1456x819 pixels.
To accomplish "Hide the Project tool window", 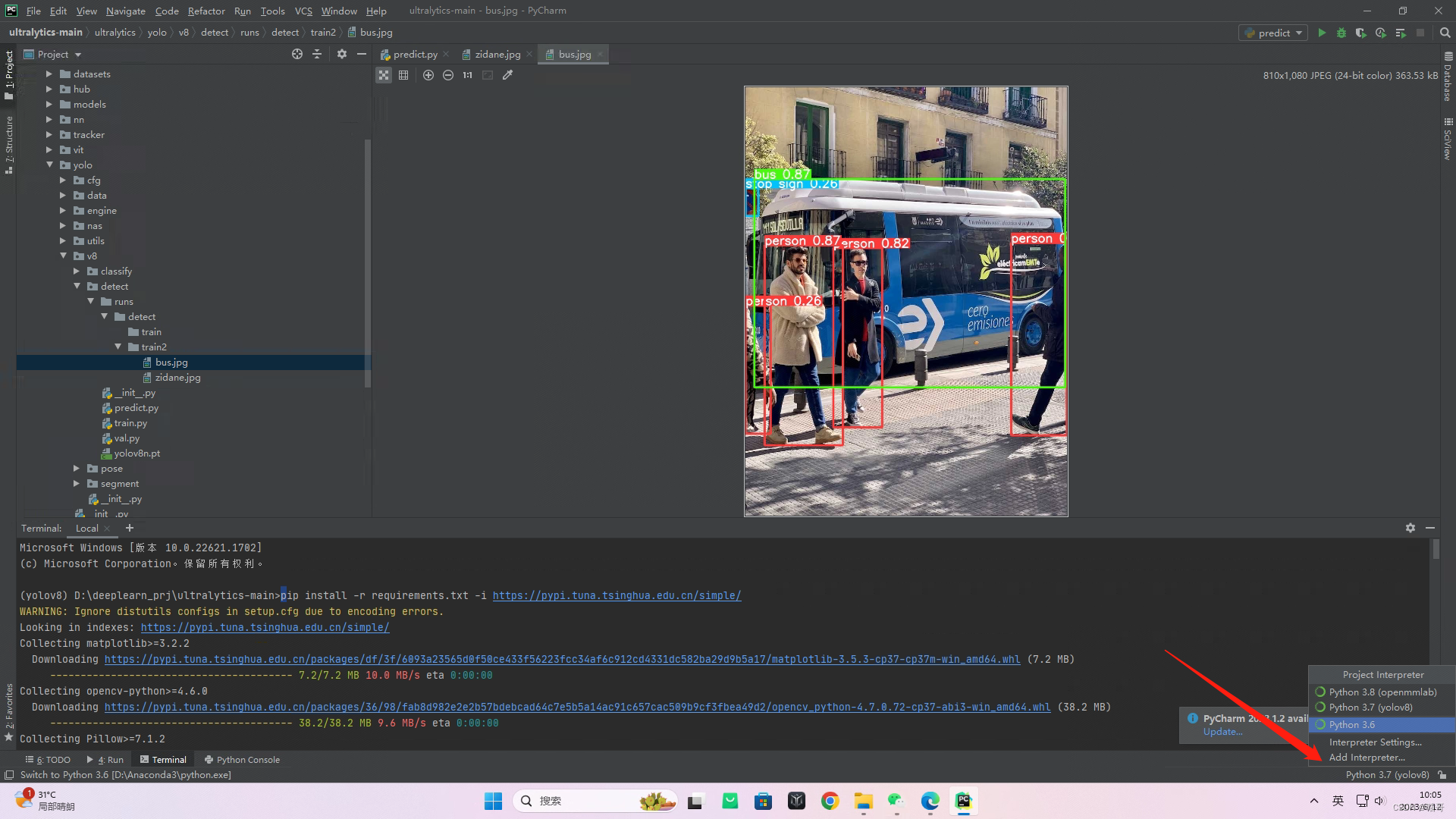I will (x=362, y=54).
